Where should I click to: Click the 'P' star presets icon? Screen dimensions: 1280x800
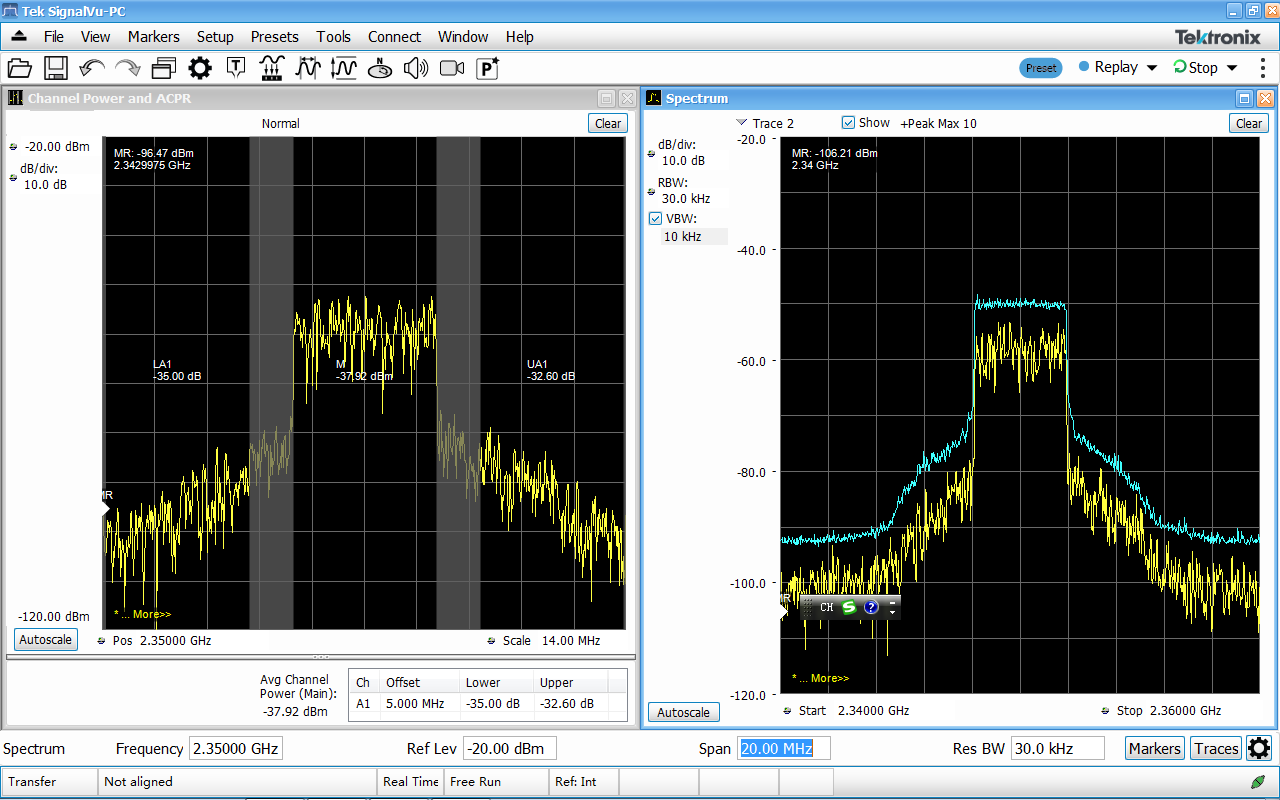pyautogui.click(x=488, y=68)
